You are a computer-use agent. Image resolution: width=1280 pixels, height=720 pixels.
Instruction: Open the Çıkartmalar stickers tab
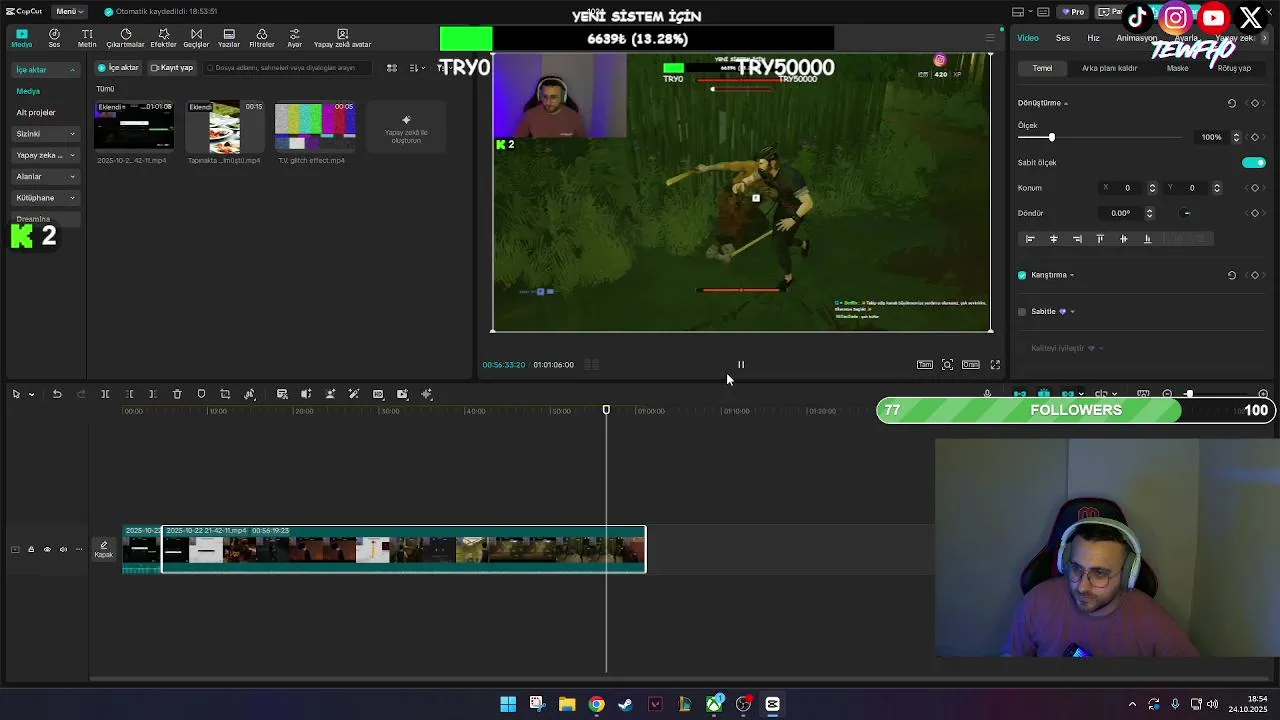click(126, 38)
